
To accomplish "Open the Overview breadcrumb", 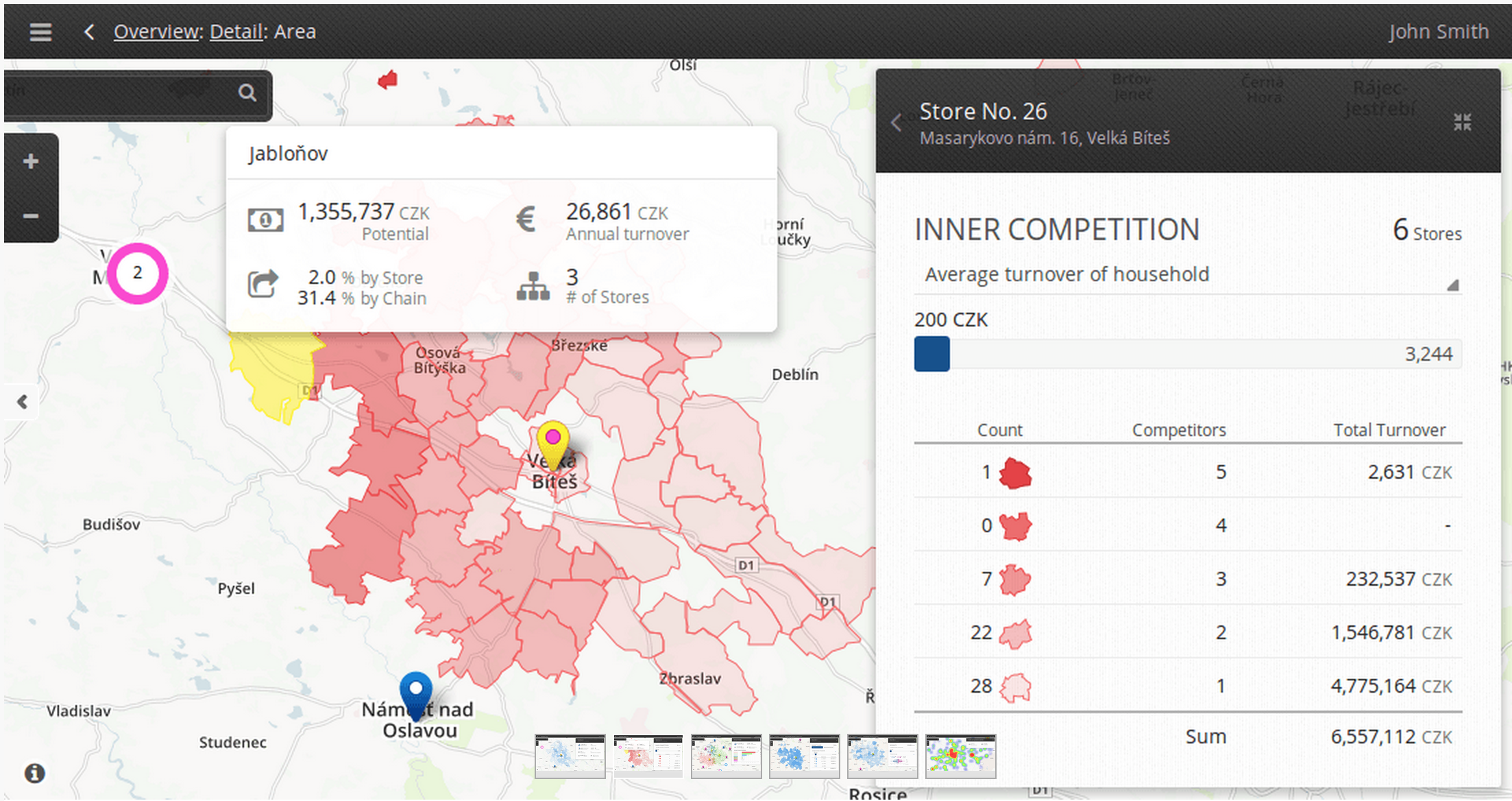I will coord(156,32).
